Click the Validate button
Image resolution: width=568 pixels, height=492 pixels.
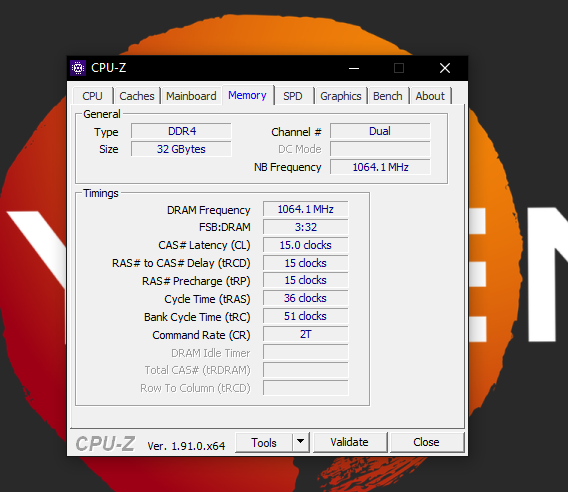350,442
